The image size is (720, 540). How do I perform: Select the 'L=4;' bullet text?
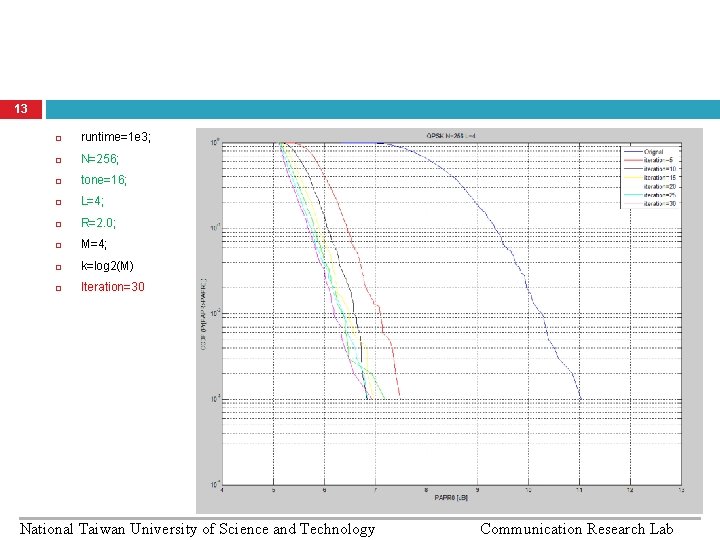(x=92, y=201)
